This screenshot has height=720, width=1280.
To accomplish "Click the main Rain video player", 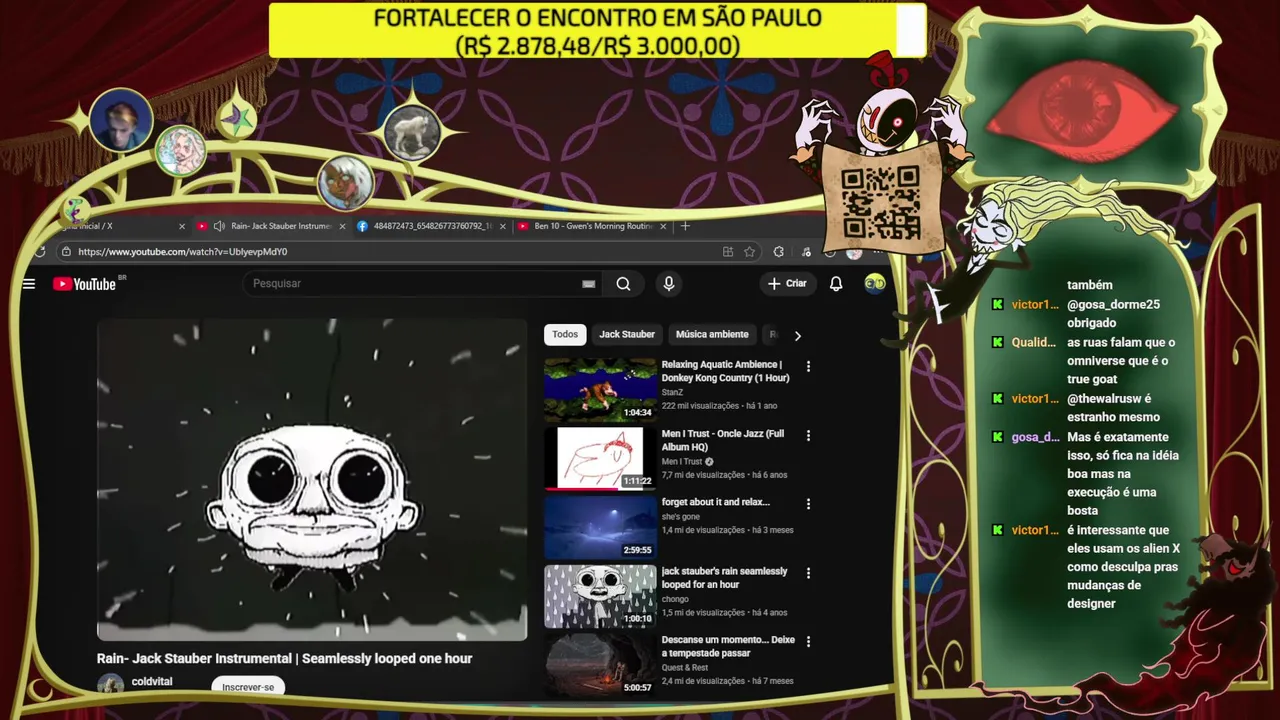I will 312,480.
